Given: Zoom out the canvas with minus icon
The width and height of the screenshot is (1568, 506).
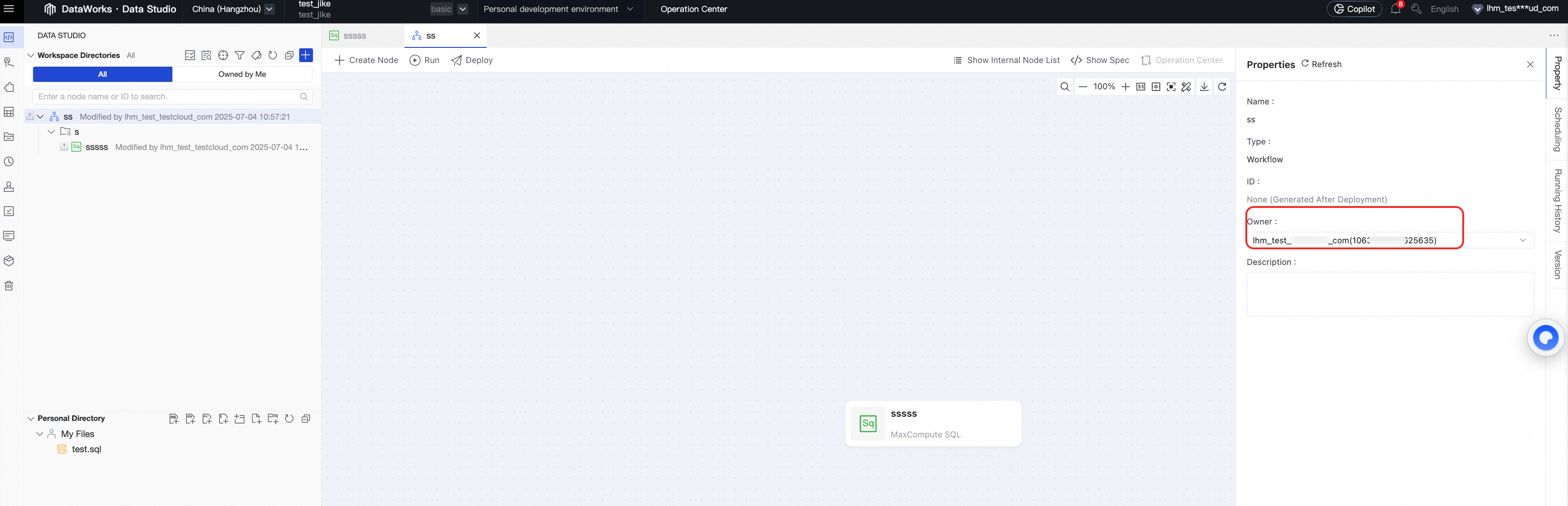Looking at the screenshot, I should pos(1083,86).
